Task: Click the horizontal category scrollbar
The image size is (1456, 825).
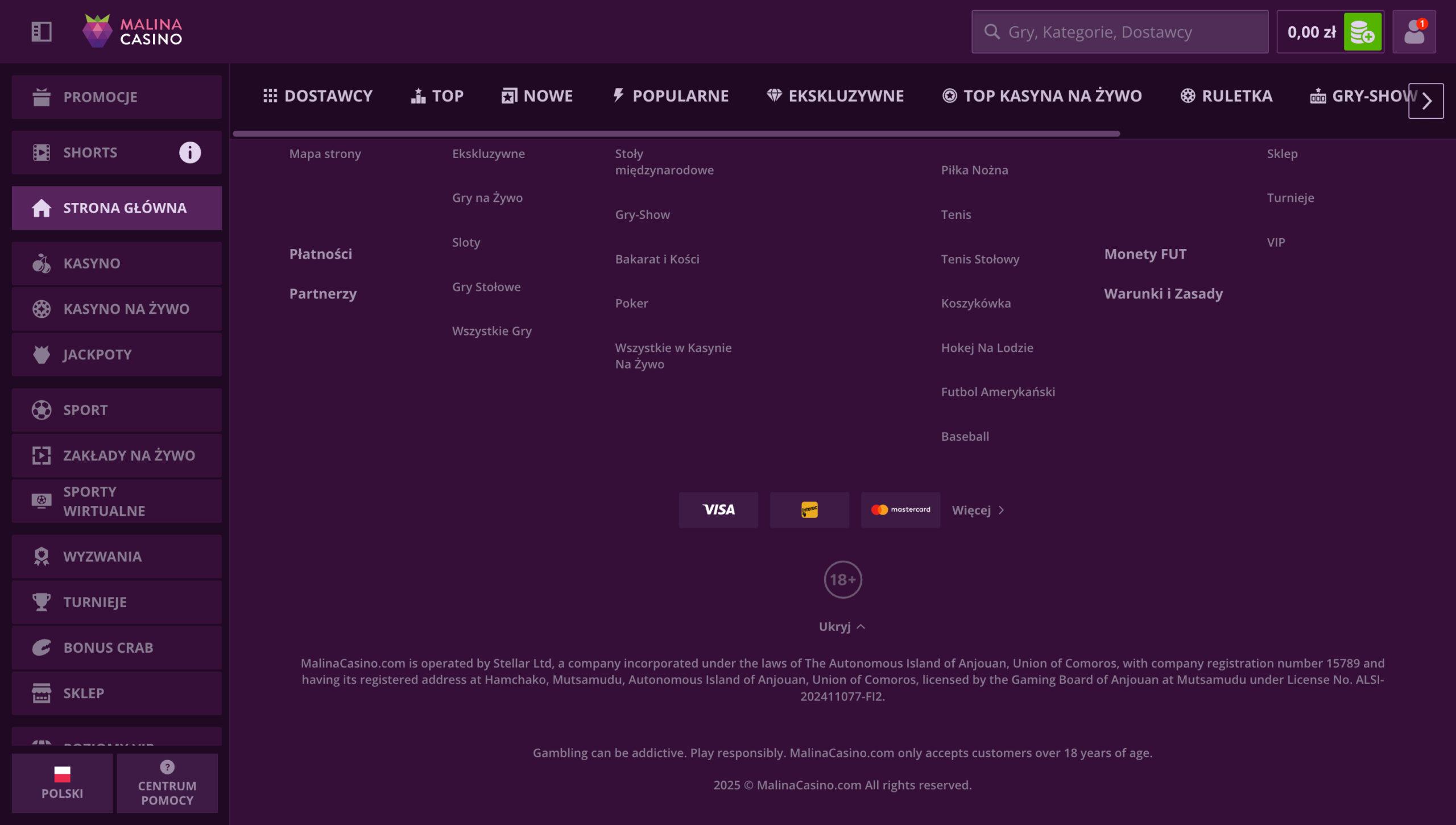Action: click(x=676, y=134)
